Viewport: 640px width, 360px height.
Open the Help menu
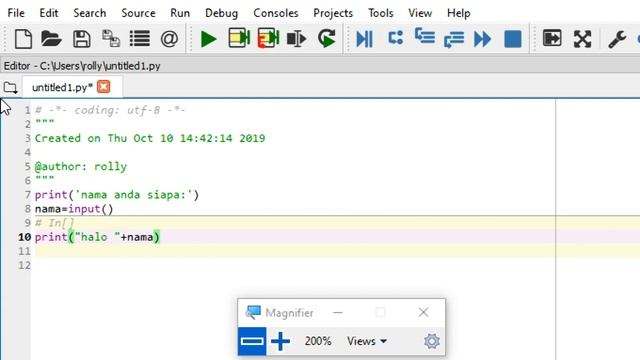coord(458,13)
